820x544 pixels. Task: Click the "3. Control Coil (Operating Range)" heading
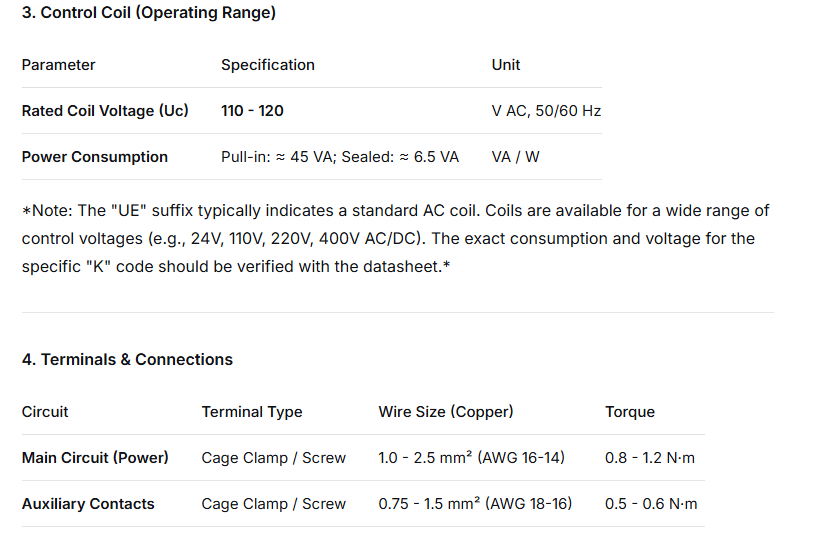click(x=149, y=13)
